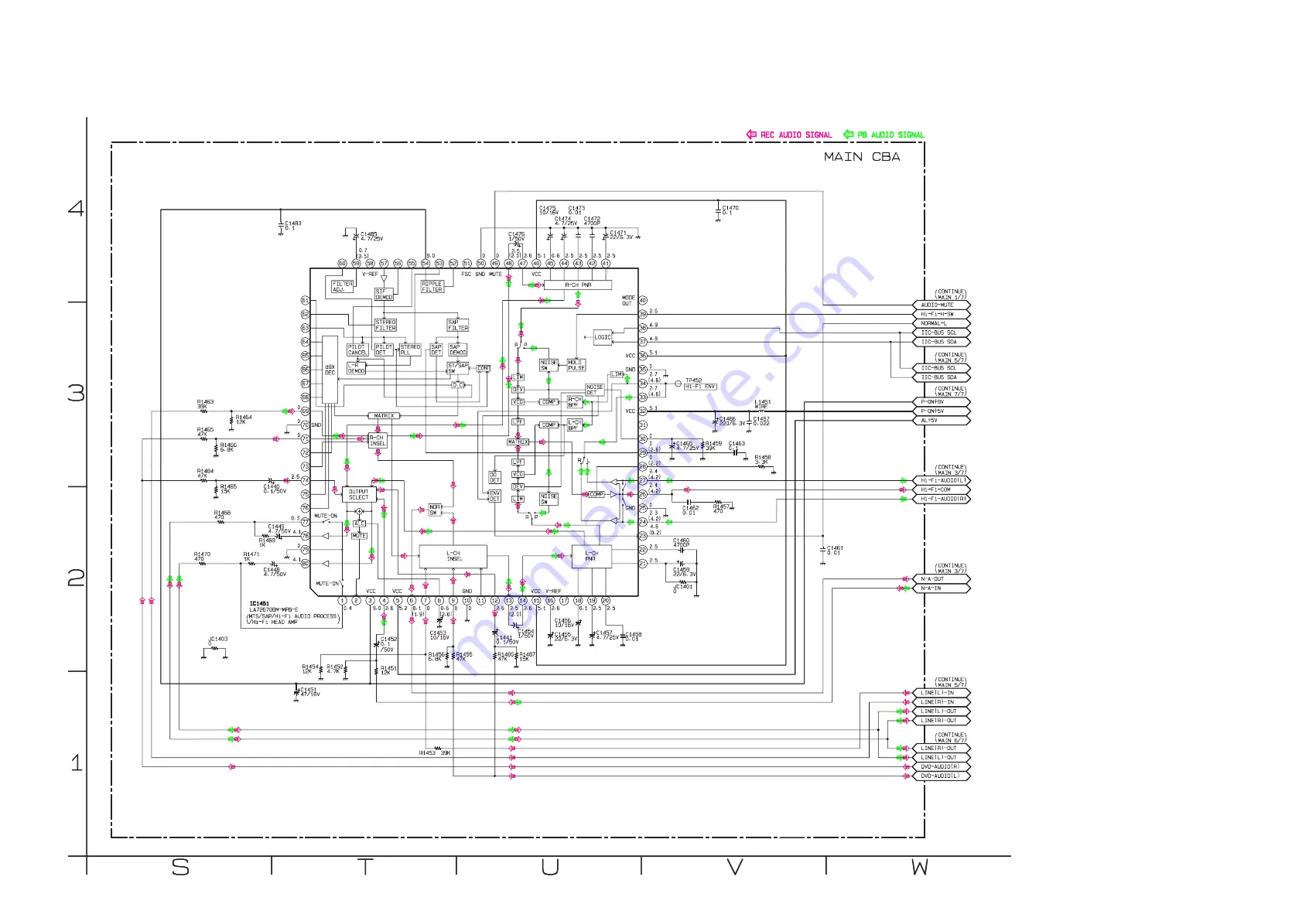Select the P-ON+5V connector label

tap(941, 411)
